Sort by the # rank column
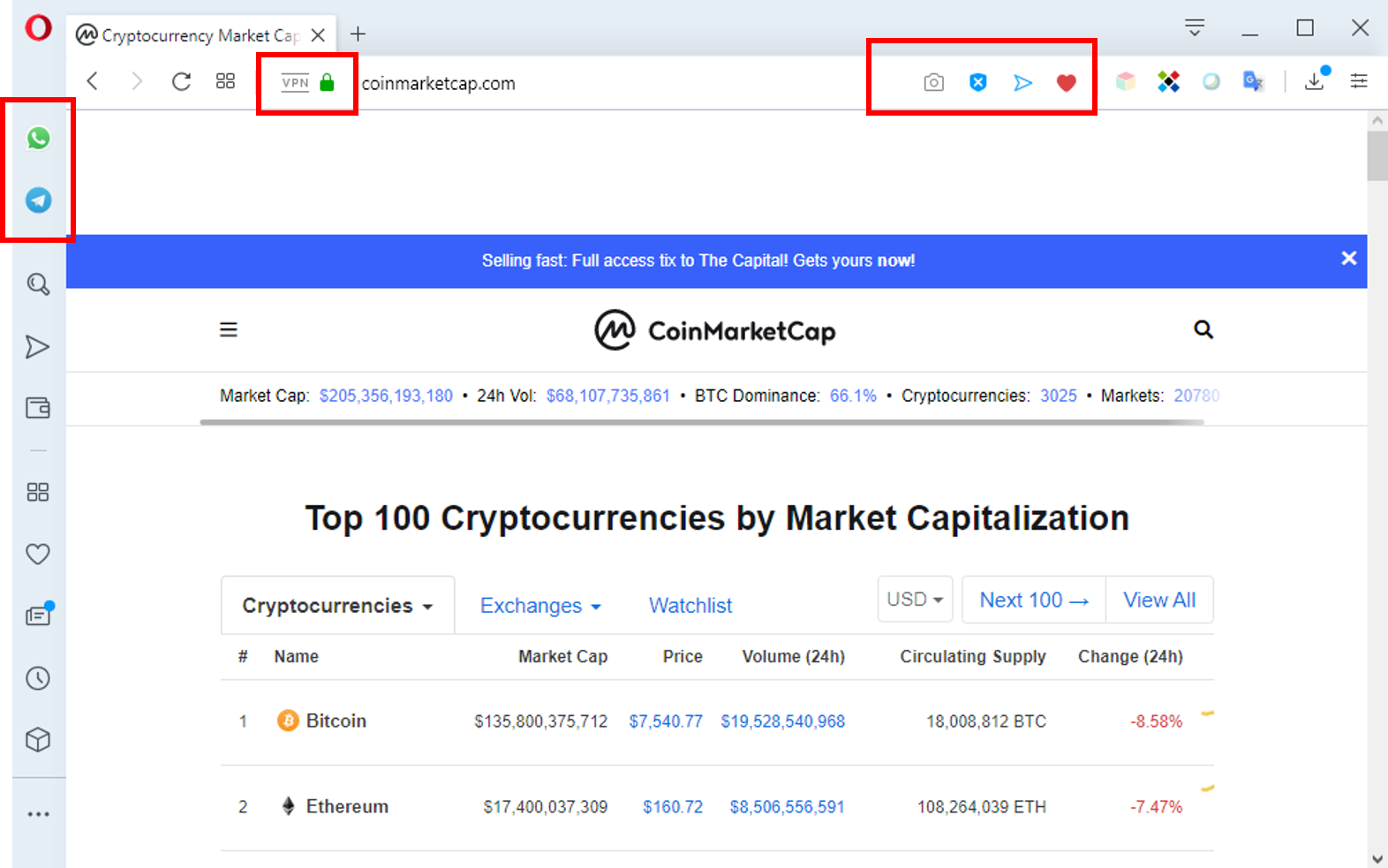 [x=243, y=656]
